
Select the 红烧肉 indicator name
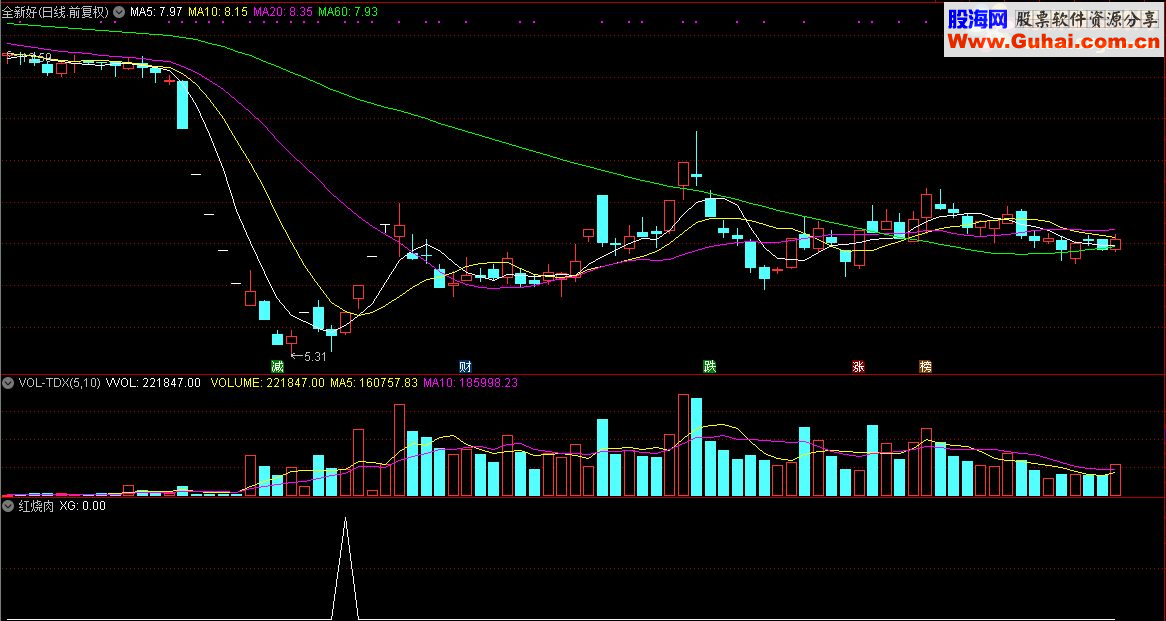point(36,506)
